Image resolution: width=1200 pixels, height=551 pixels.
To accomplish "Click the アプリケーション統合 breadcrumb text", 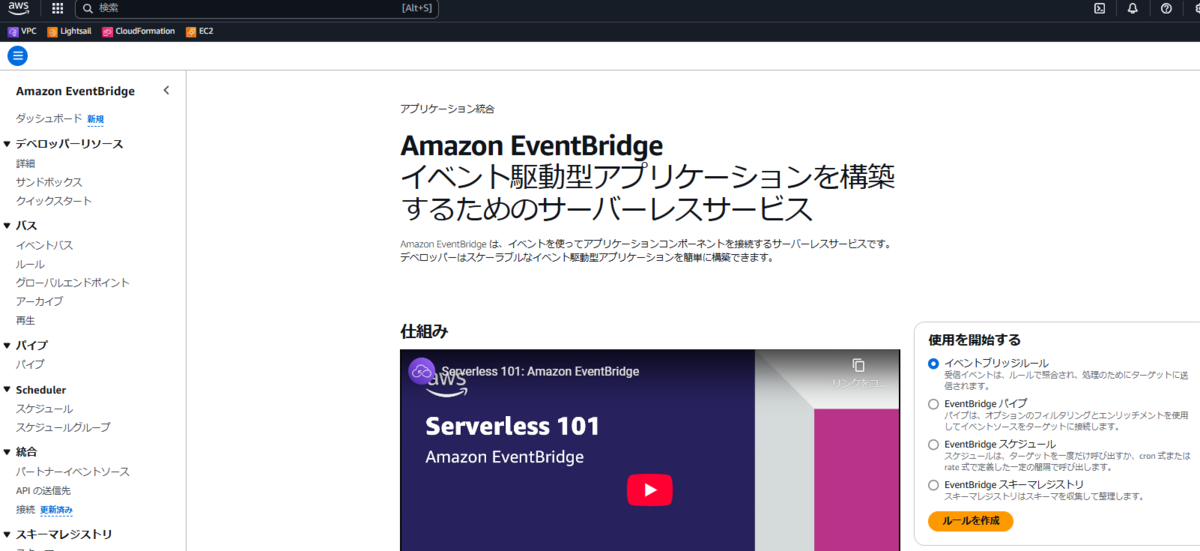I will coord(447,108).
